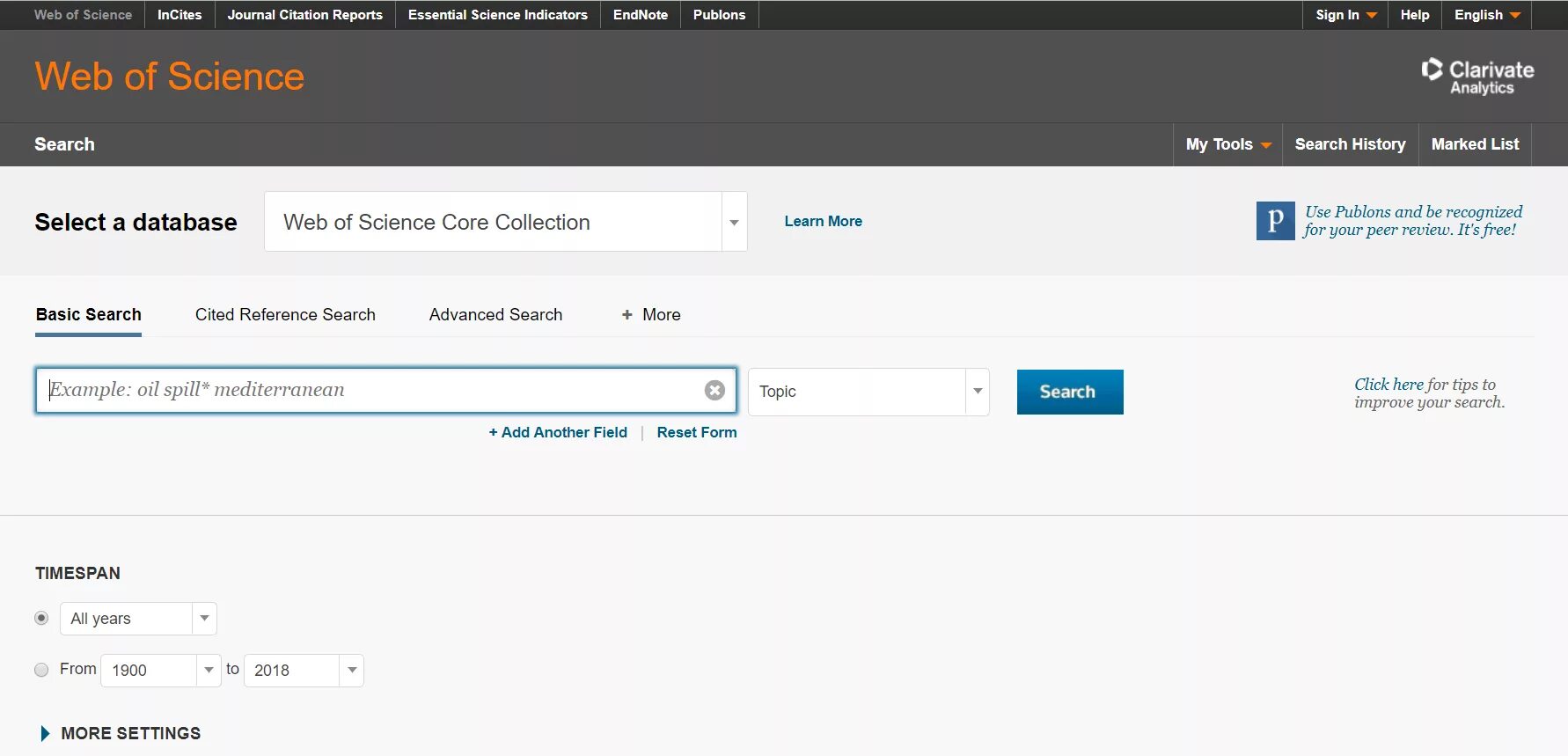
Task: Click the Learn More link
Action: tap(824, 222)
